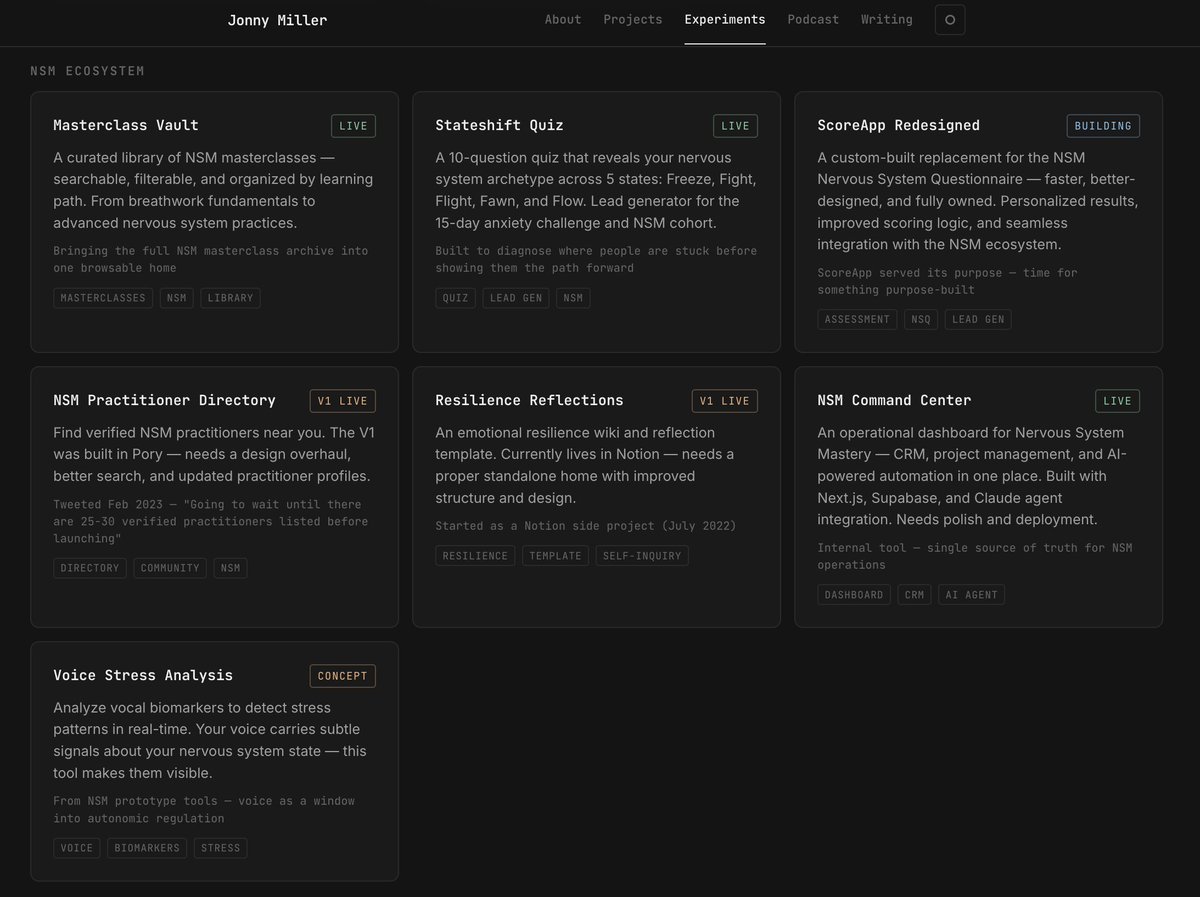This screenshot has width=1200, height=897.
Task: Toggle the theme switch icon in navbar
Action: [950, 20]
